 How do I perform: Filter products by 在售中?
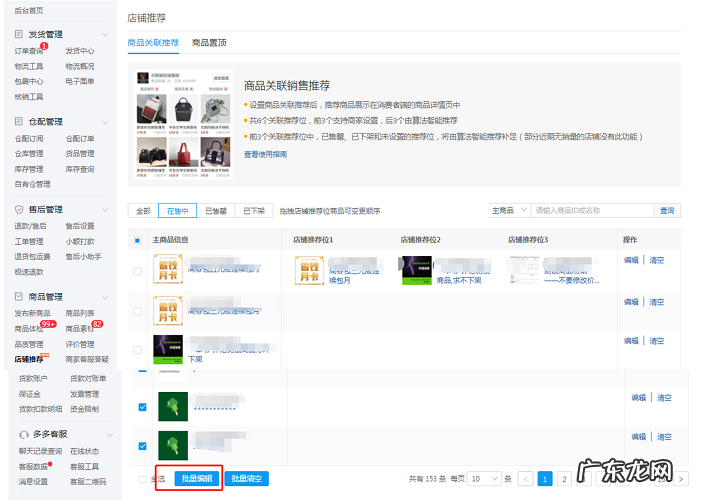(x=177, y=211)
